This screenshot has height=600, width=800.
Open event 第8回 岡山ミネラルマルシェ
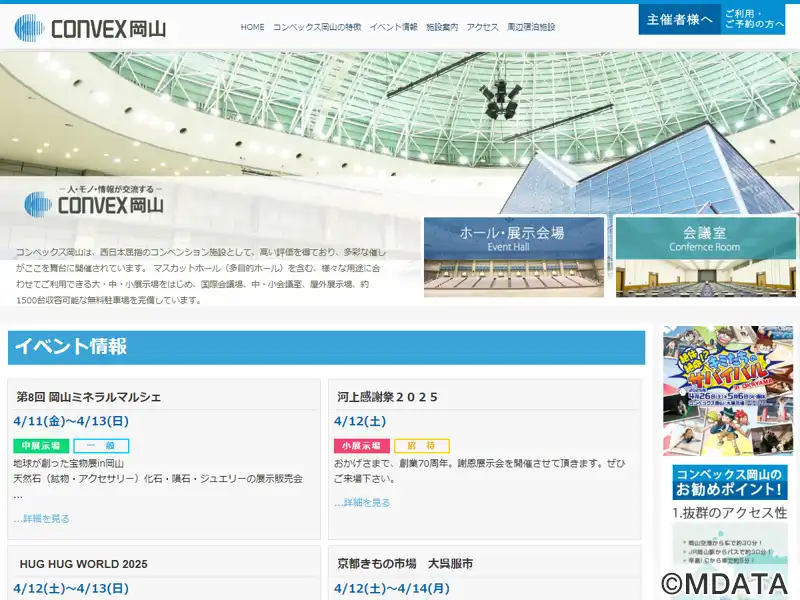tap(89, 397)
